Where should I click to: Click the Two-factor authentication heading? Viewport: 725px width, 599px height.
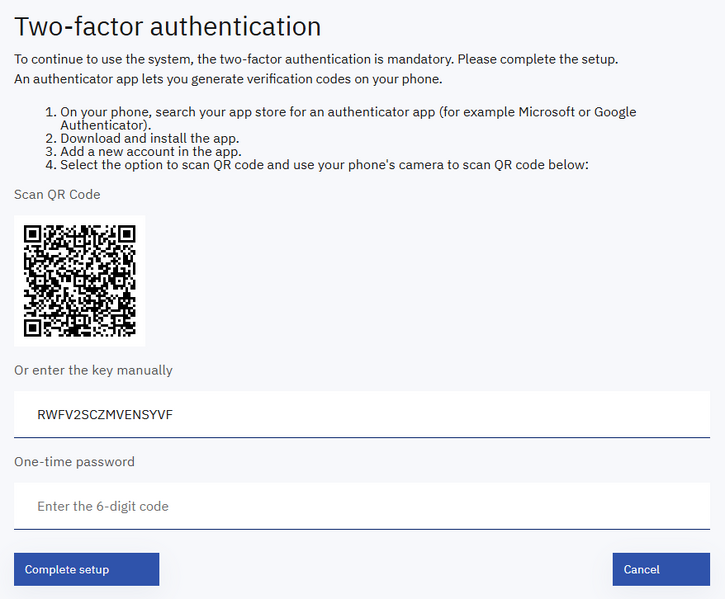point(167,26)
